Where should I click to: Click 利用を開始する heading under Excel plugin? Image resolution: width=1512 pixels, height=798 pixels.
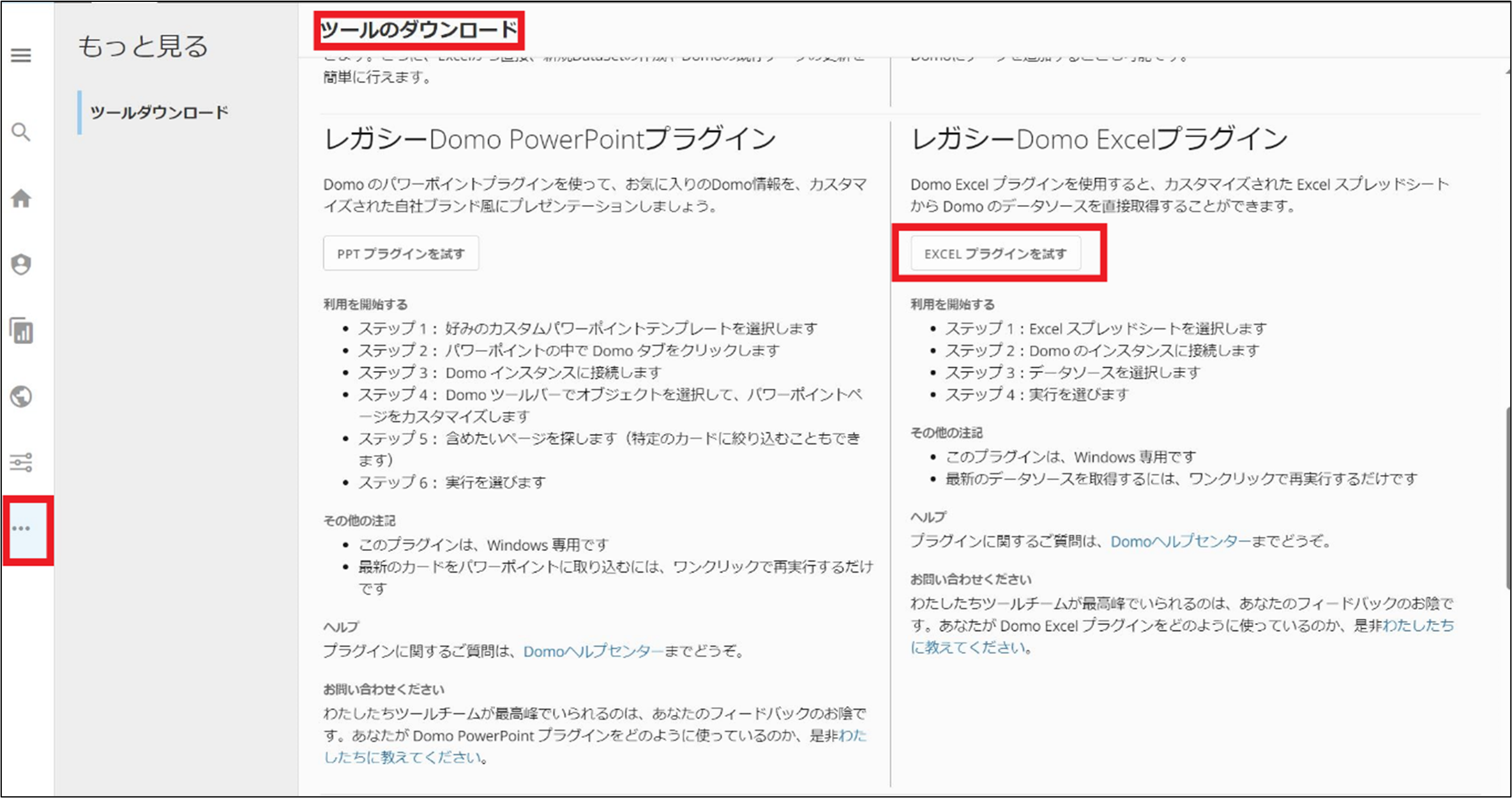[x=953, y=304]
